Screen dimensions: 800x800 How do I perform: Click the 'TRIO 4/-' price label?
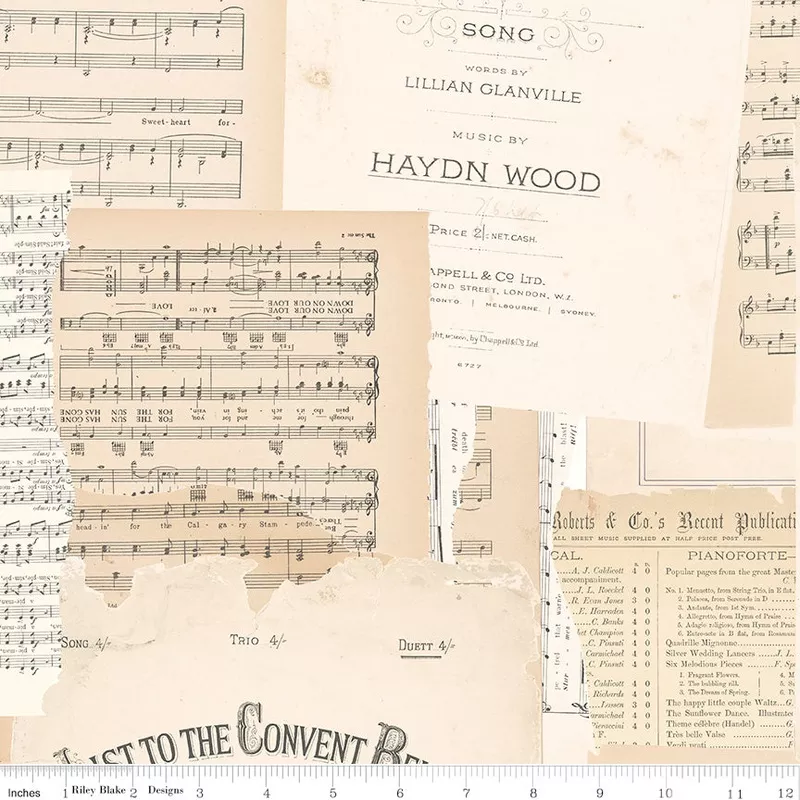257,640
